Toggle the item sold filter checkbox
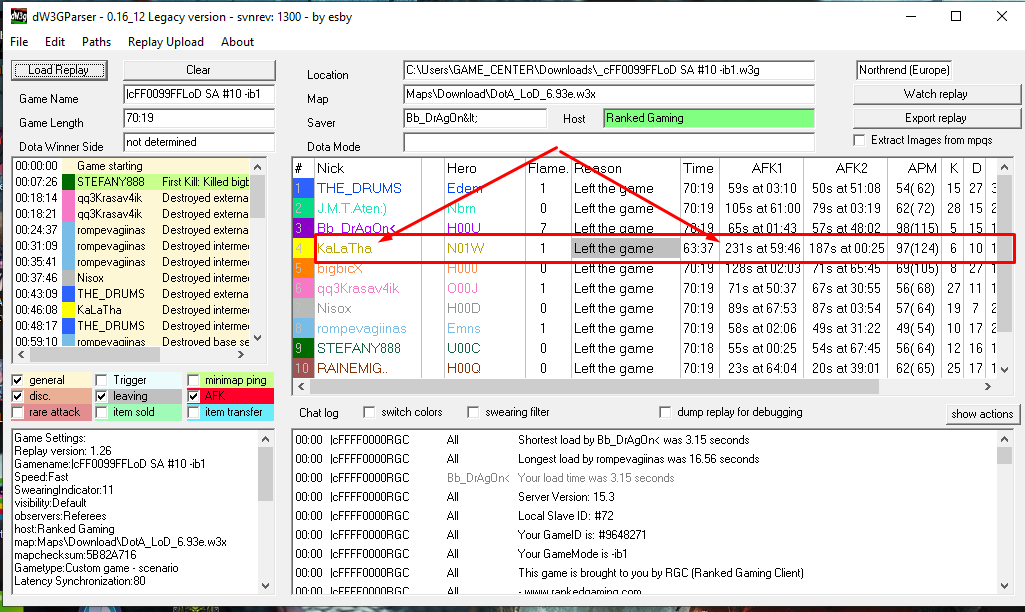This screenshot has height=612, width=1025. point(101,413)
